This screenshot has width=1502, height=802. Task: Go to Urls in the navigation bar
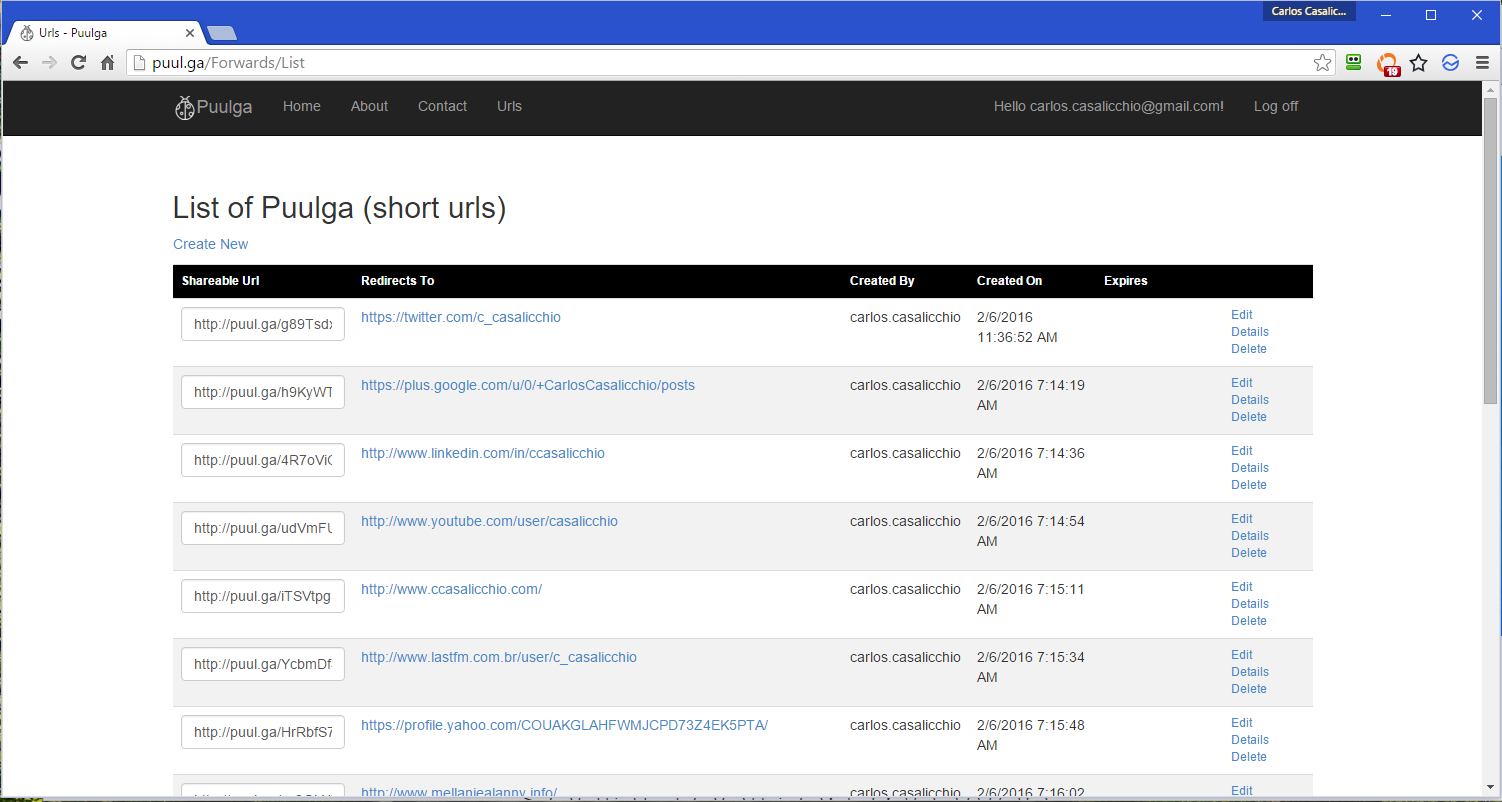509,106
